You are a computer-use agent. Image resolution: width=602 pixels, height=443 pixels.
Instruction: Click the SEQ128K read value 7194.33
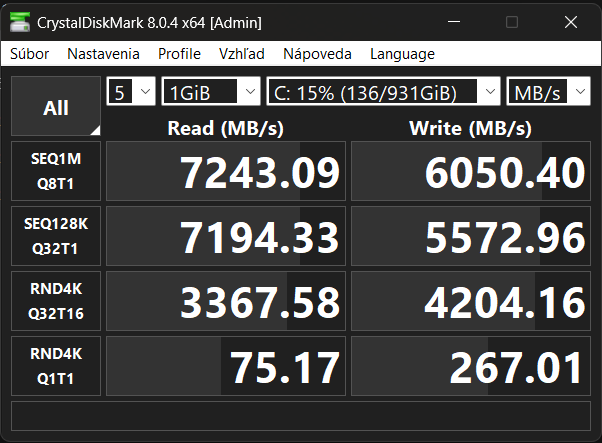(226, 236)
